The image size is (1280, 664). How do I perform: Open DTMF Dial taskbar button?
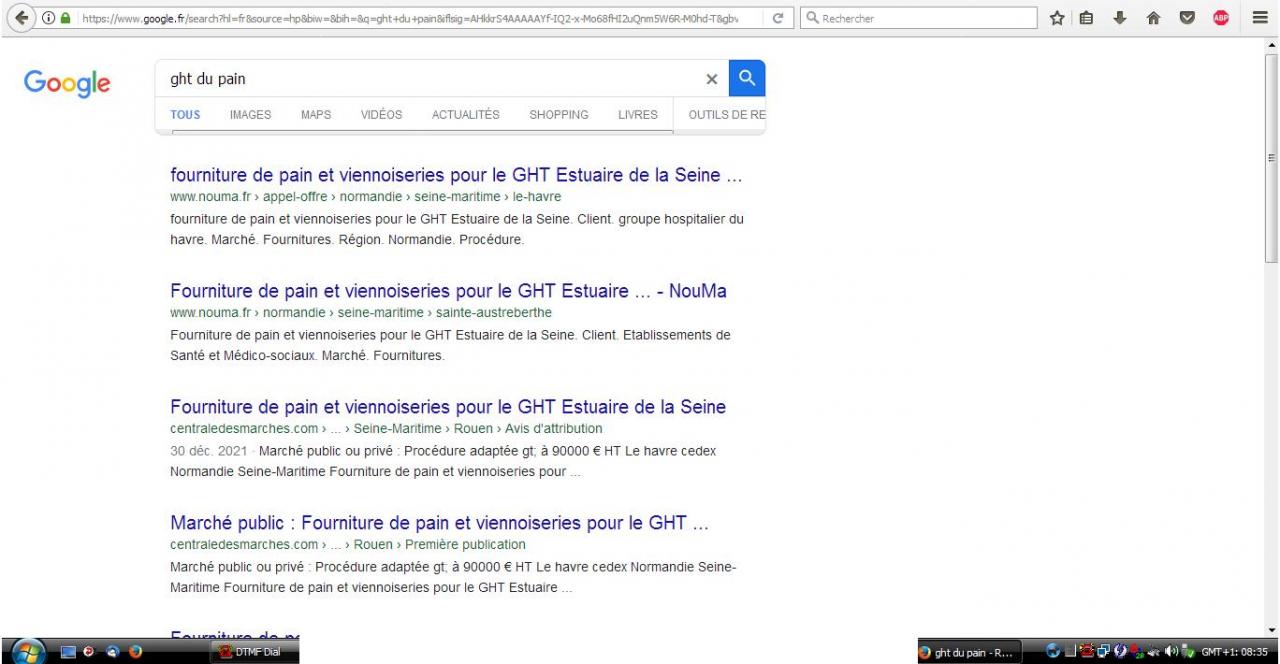[x=252, y=652]
